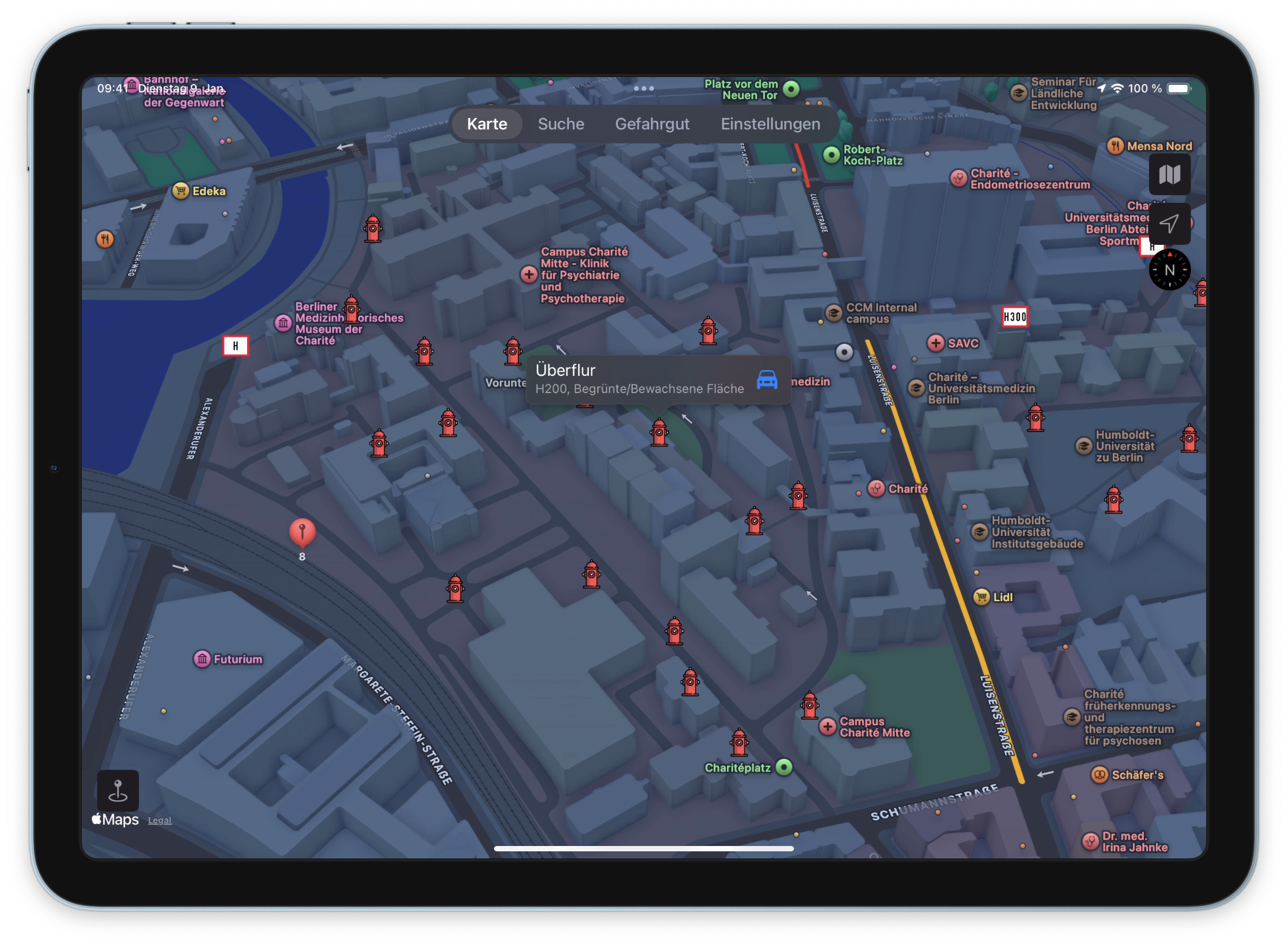1288x945 pixels.
Task: Select the Campus Charité Mitte hospital marker
Action: 827,726
